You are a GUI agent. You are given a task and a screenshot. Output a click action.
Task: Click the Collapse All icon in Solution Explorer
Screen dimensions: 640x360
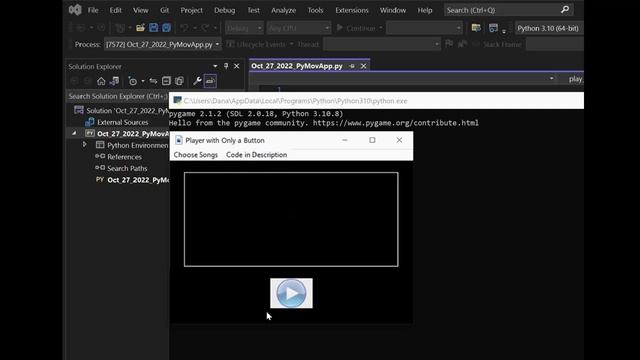[166, 81]
